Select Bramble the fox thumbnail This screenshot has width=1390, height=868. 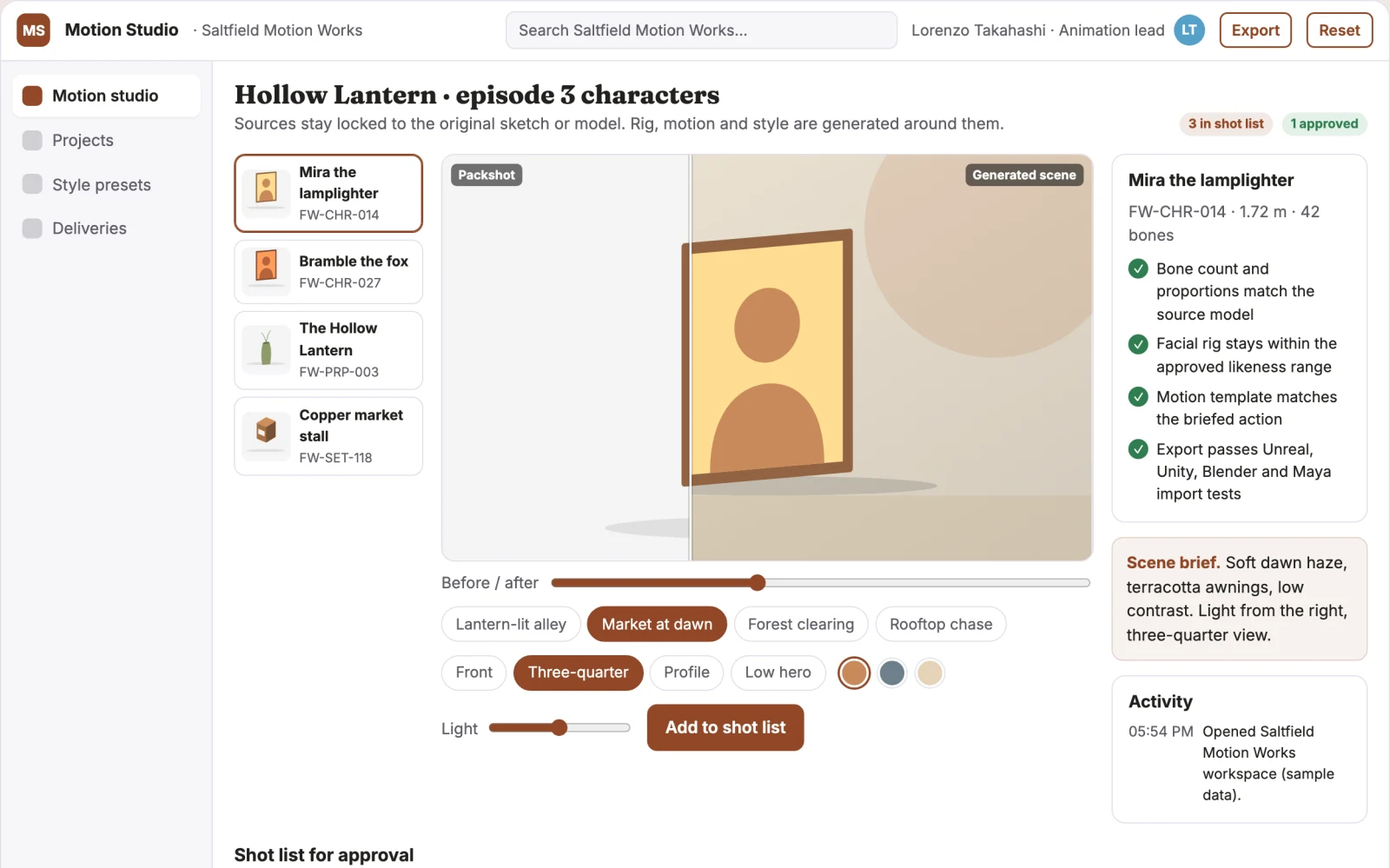267,271
